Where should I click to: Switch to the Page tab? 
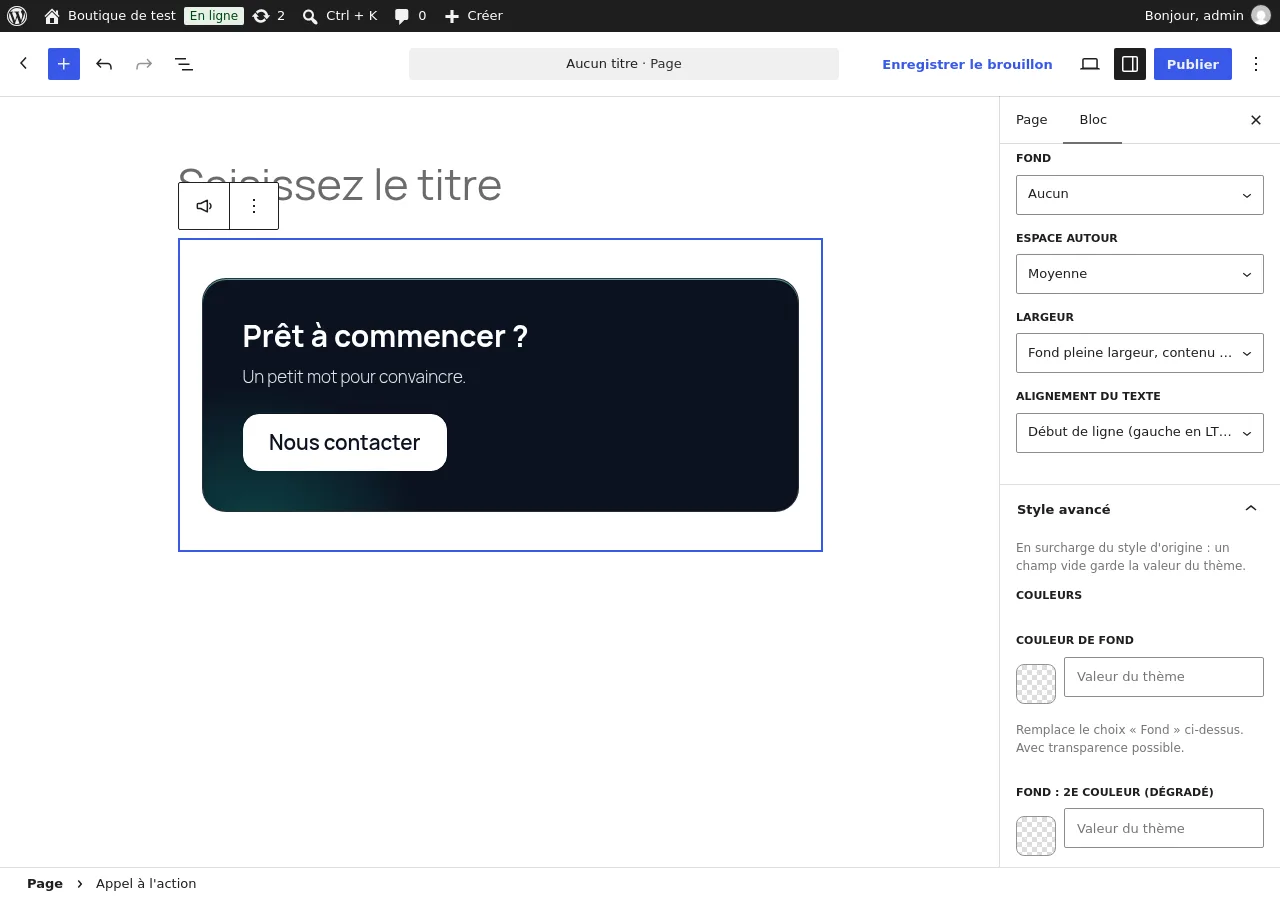(x=1032, y=120)
